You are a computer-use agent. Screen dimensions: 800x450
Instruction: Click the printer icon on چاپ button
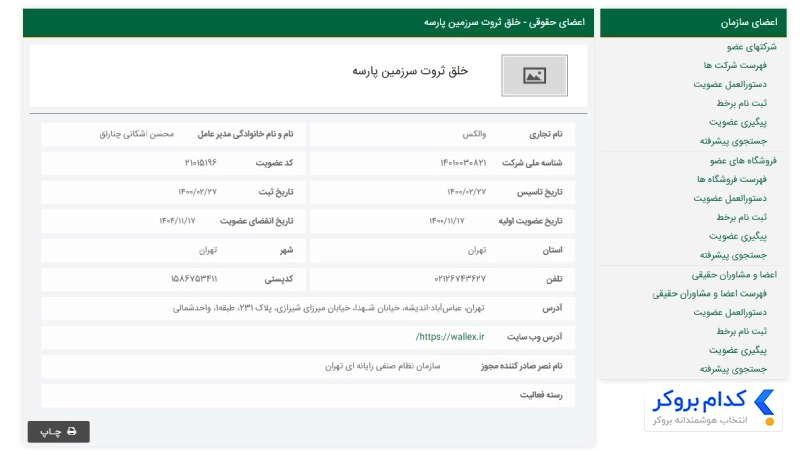(71, 431)
